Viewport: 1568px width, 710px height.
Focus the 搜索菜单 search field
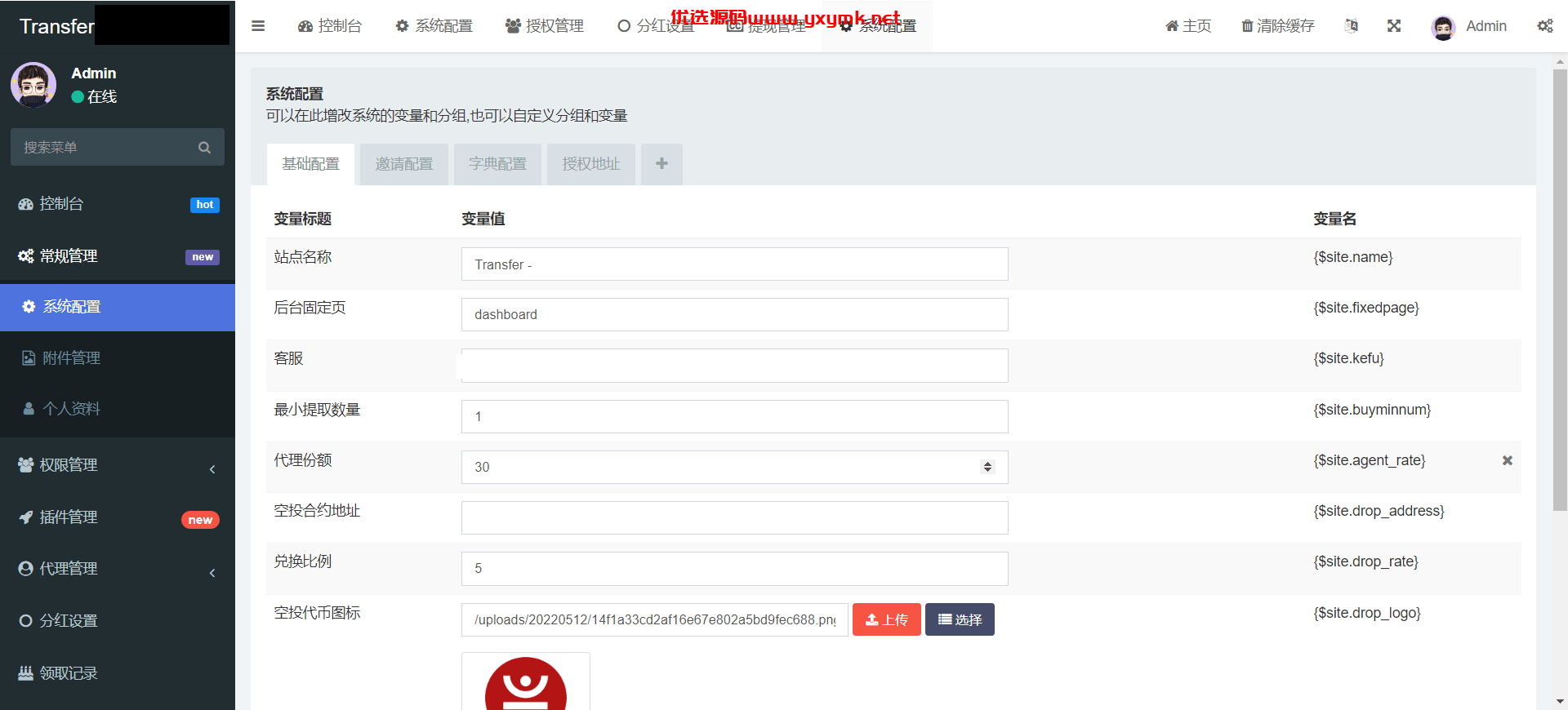[x=106, y=147]
